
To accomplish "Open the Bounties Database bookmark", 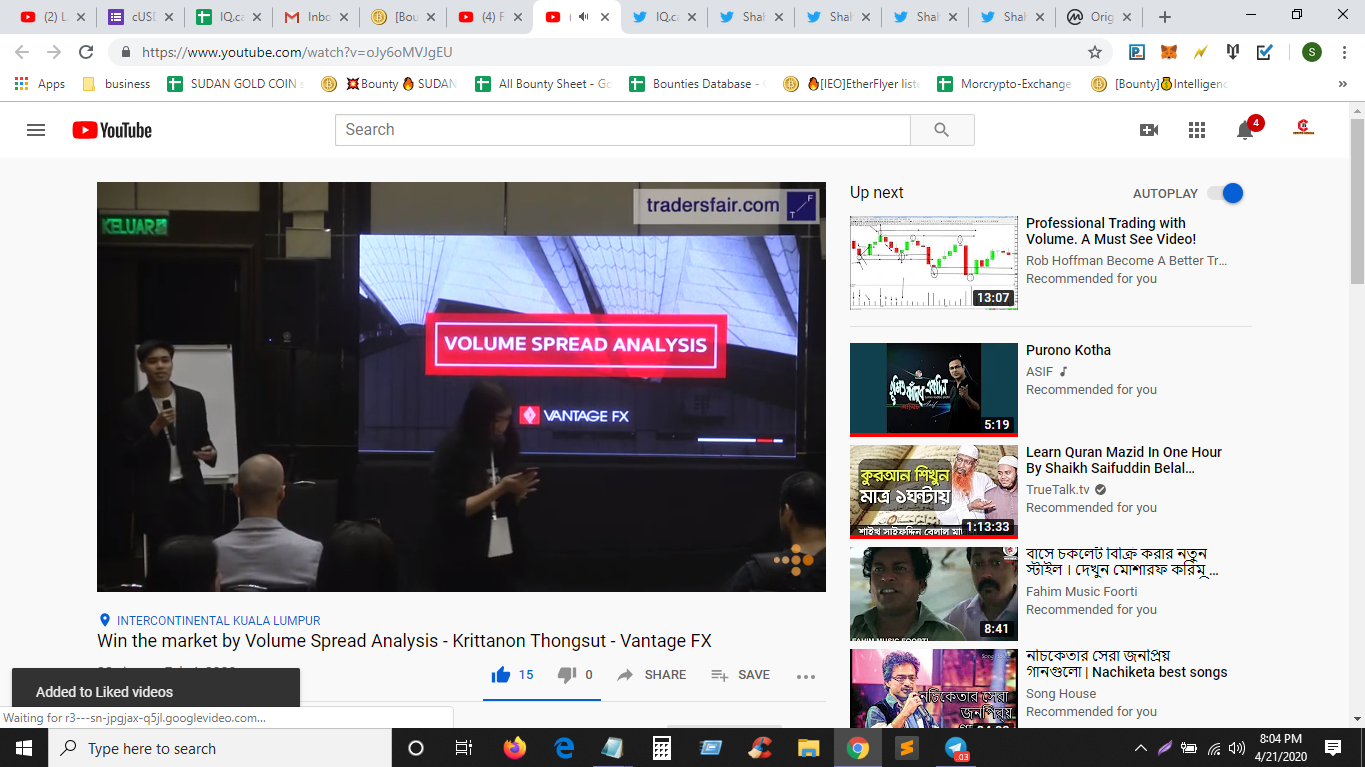I will pos(698,84).
